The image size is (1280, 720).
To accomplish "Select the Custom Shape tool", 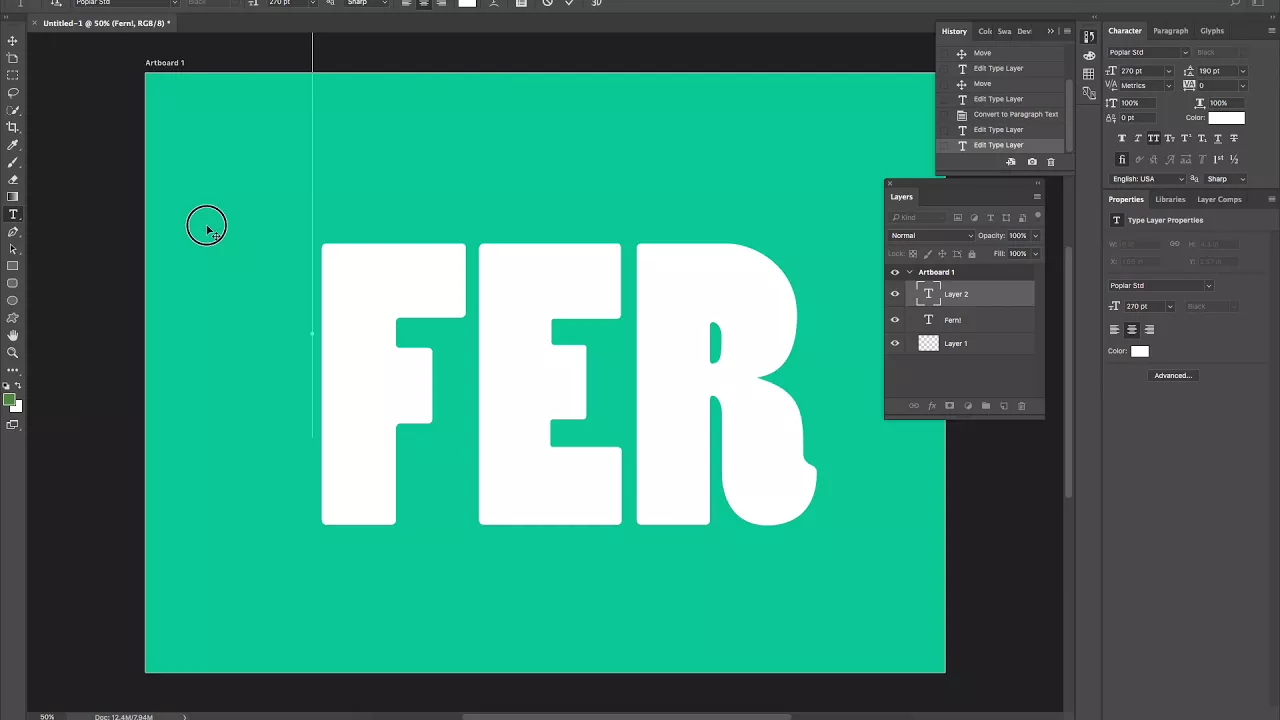I will [x=13, y=318].
